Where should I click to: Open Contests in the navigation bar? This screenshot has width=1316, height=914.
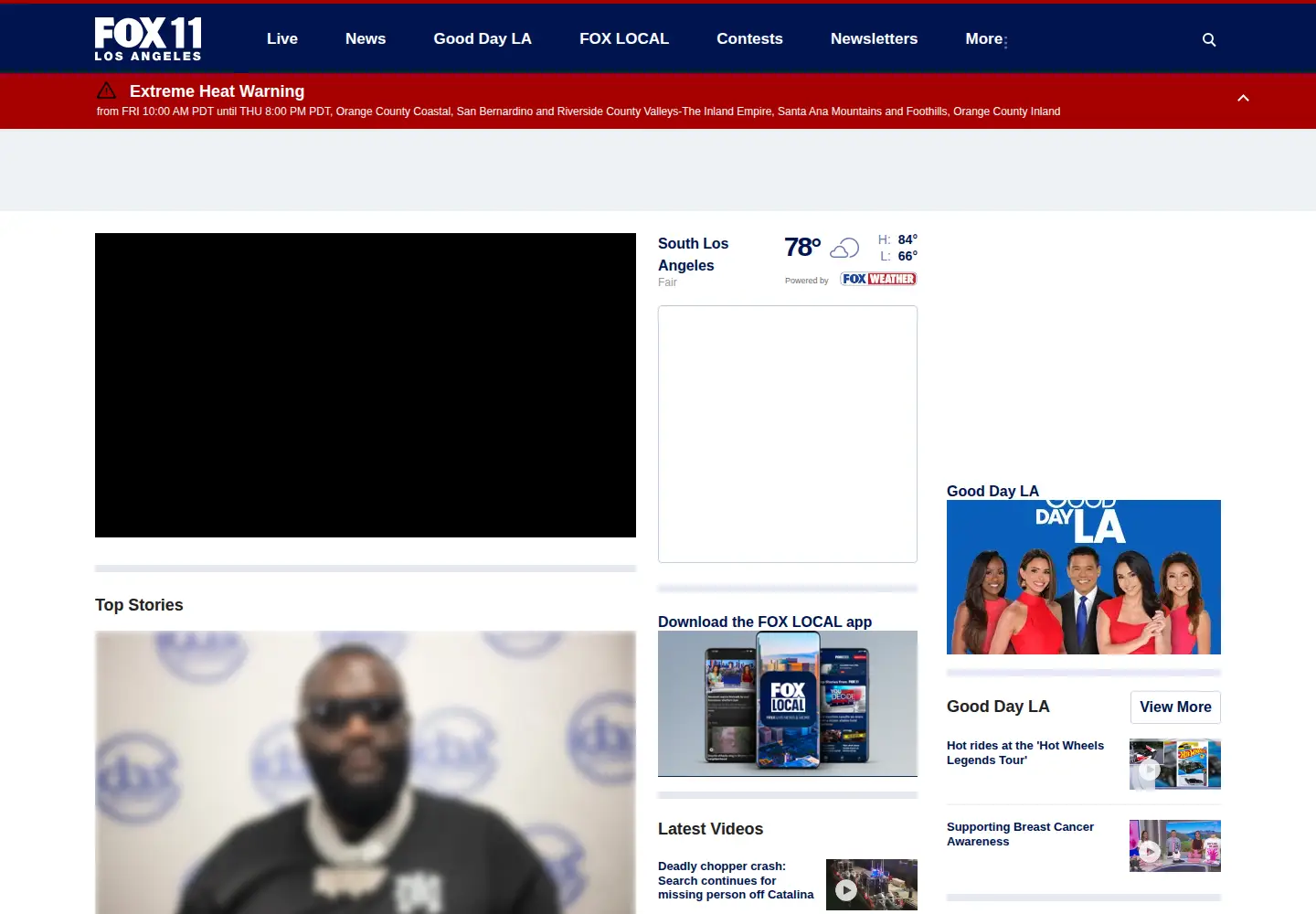tap(749, 38)
